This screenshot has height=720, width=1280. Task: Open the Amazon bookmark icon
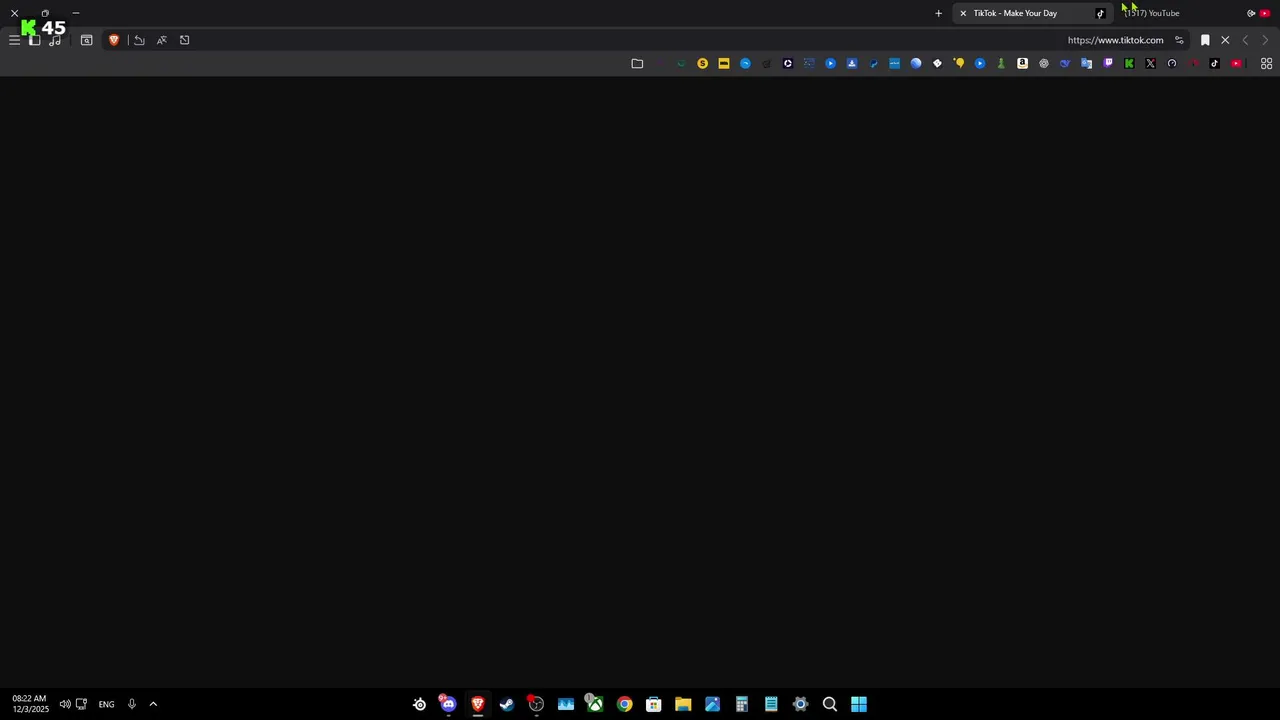coord(1022,63)
